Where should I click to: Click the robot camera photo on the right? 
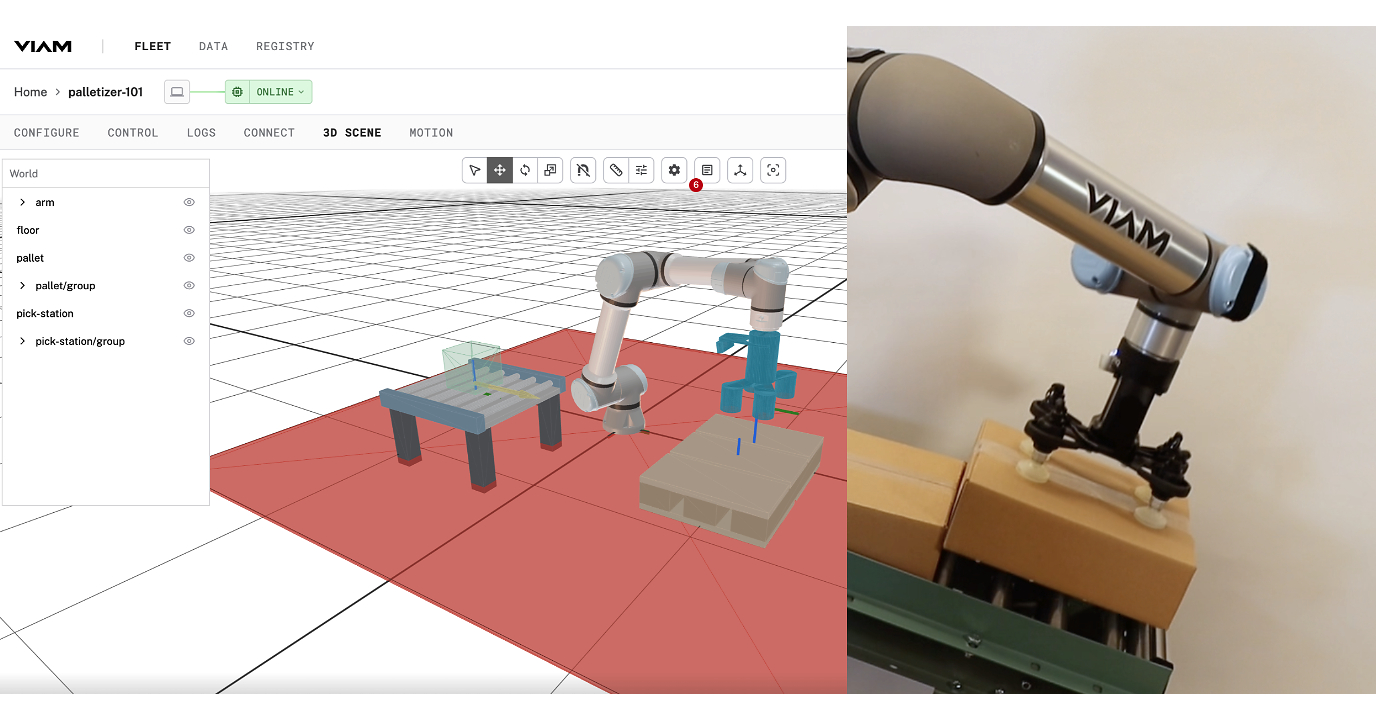point(1111,360)
